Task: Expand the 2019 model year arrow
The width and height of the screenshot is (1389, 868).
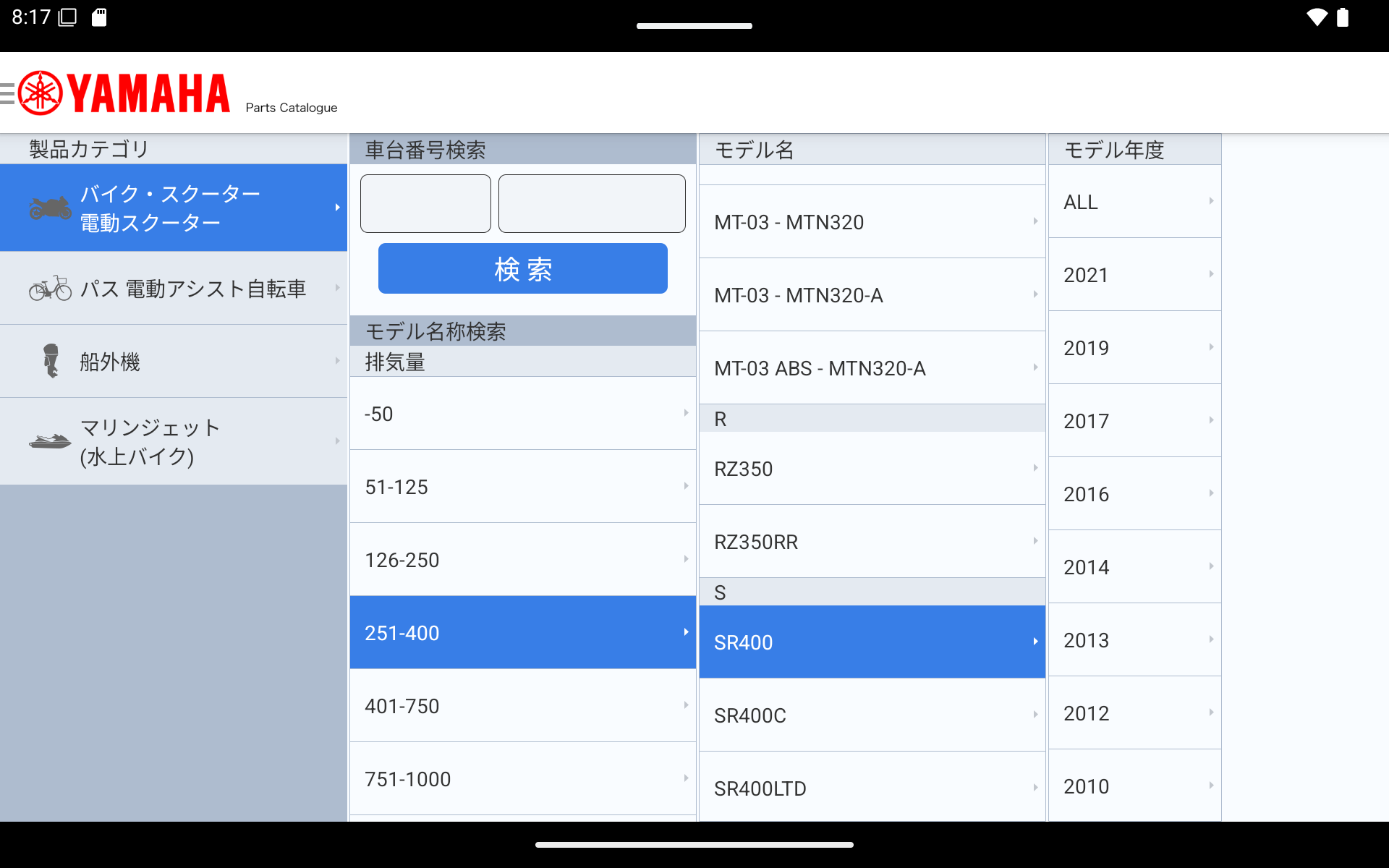Action: [1211, 347]
